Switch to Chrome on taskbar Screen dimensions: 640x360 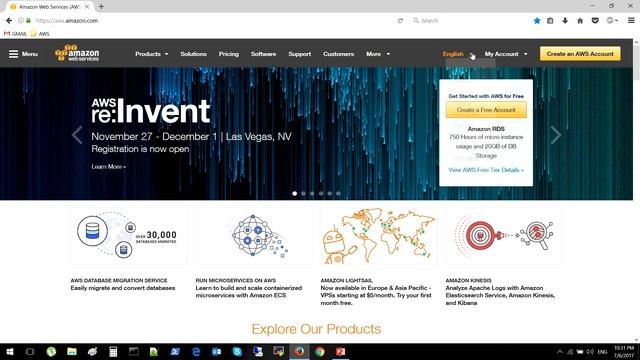[x=320, y=351]
